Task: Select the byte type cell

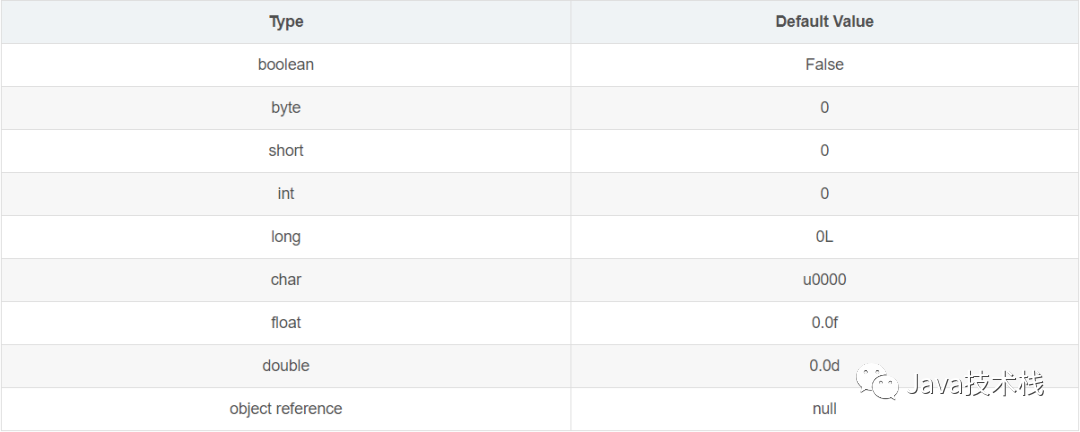Action: [286, 108]
